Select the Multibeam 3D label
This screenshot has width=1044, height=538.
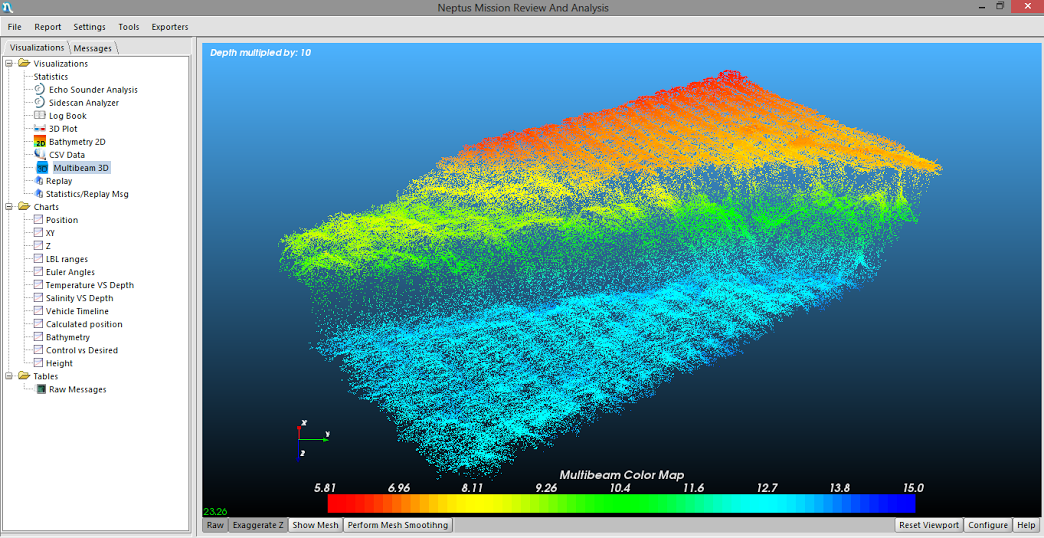click(81, 168)
